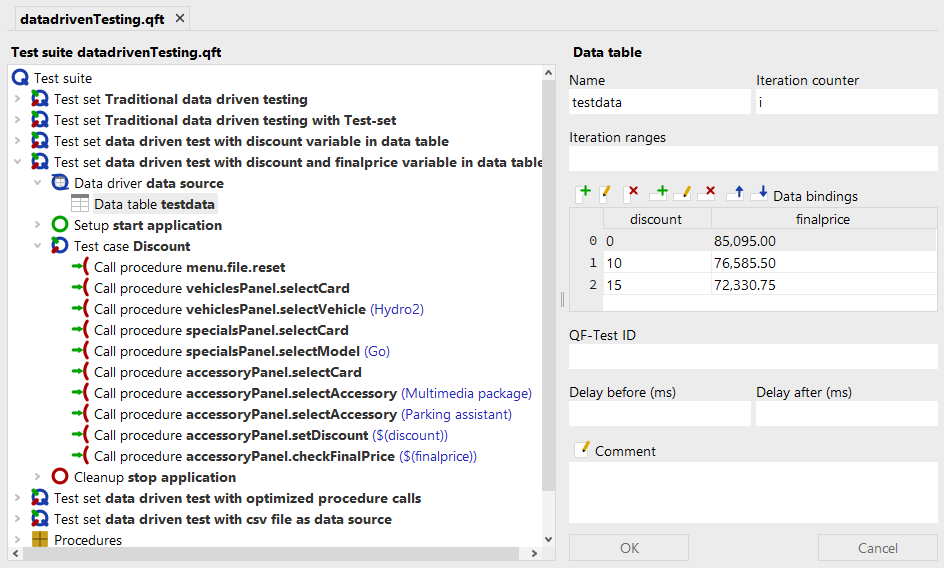Expand the Setup start application node
Image resolution: width=944 pixels, height=568 pixels.
[x=37, y=225]
